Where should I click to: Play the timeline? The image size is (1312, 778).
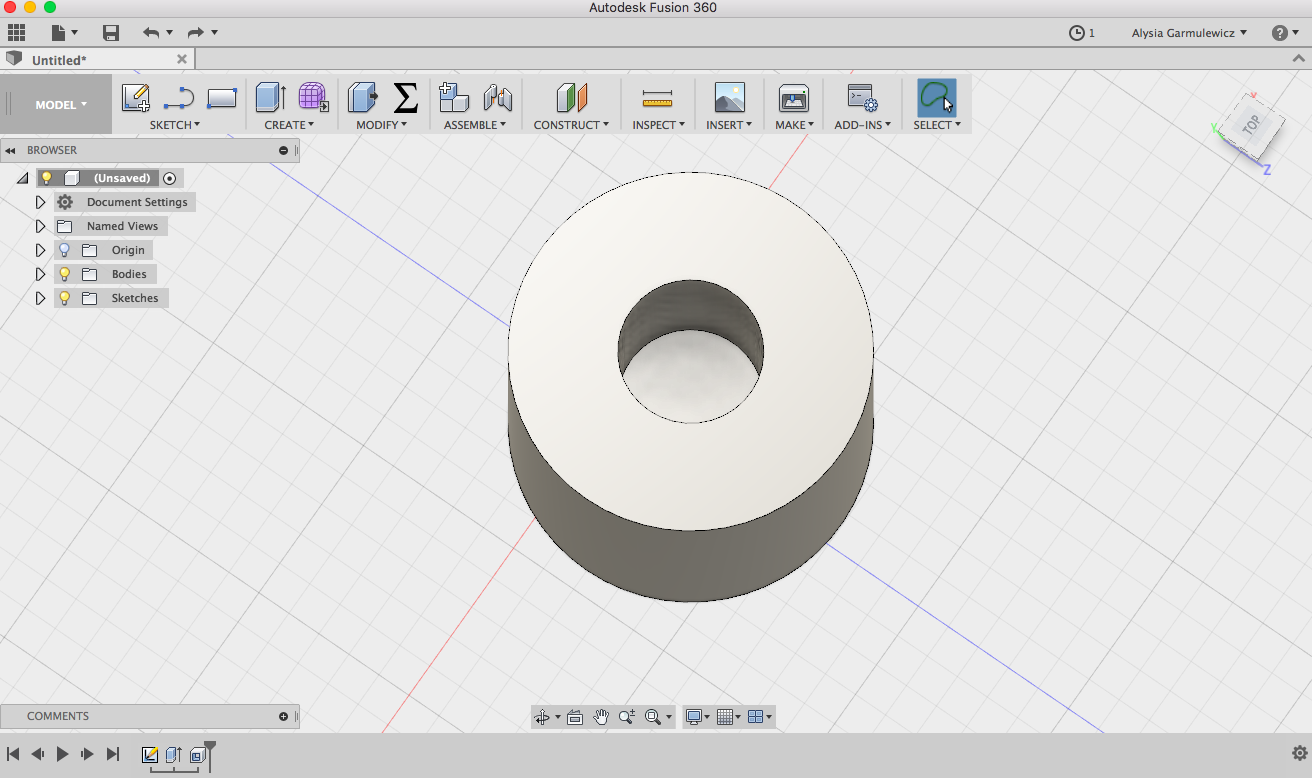[63, 754]
